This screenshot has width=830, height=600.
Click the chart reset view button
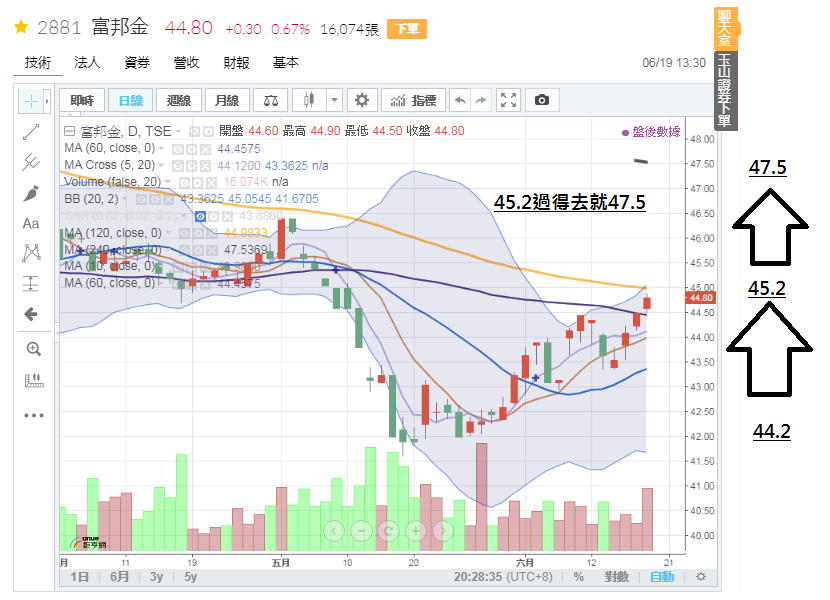[x=389, y=530]
